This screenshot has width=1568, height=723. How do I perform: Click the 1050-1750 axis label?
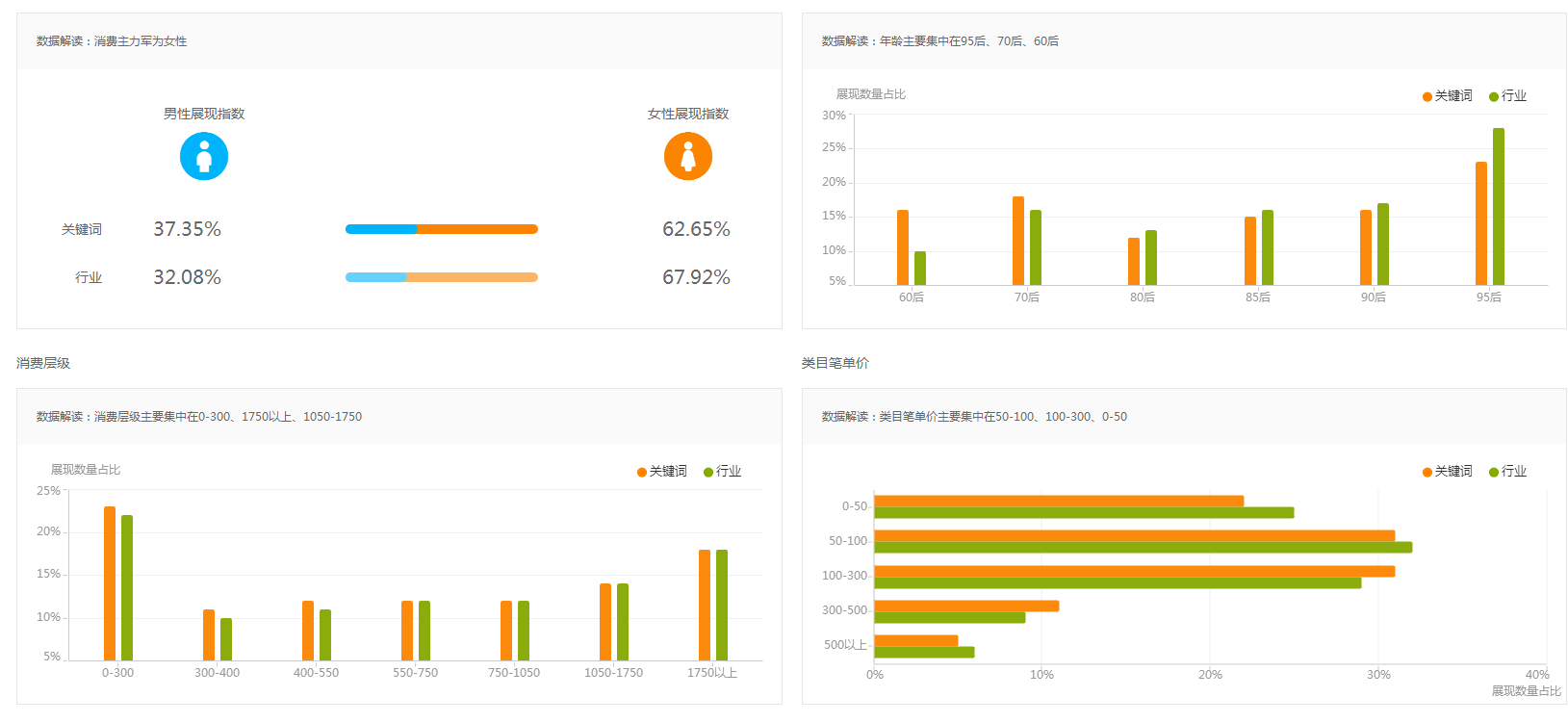613,673
